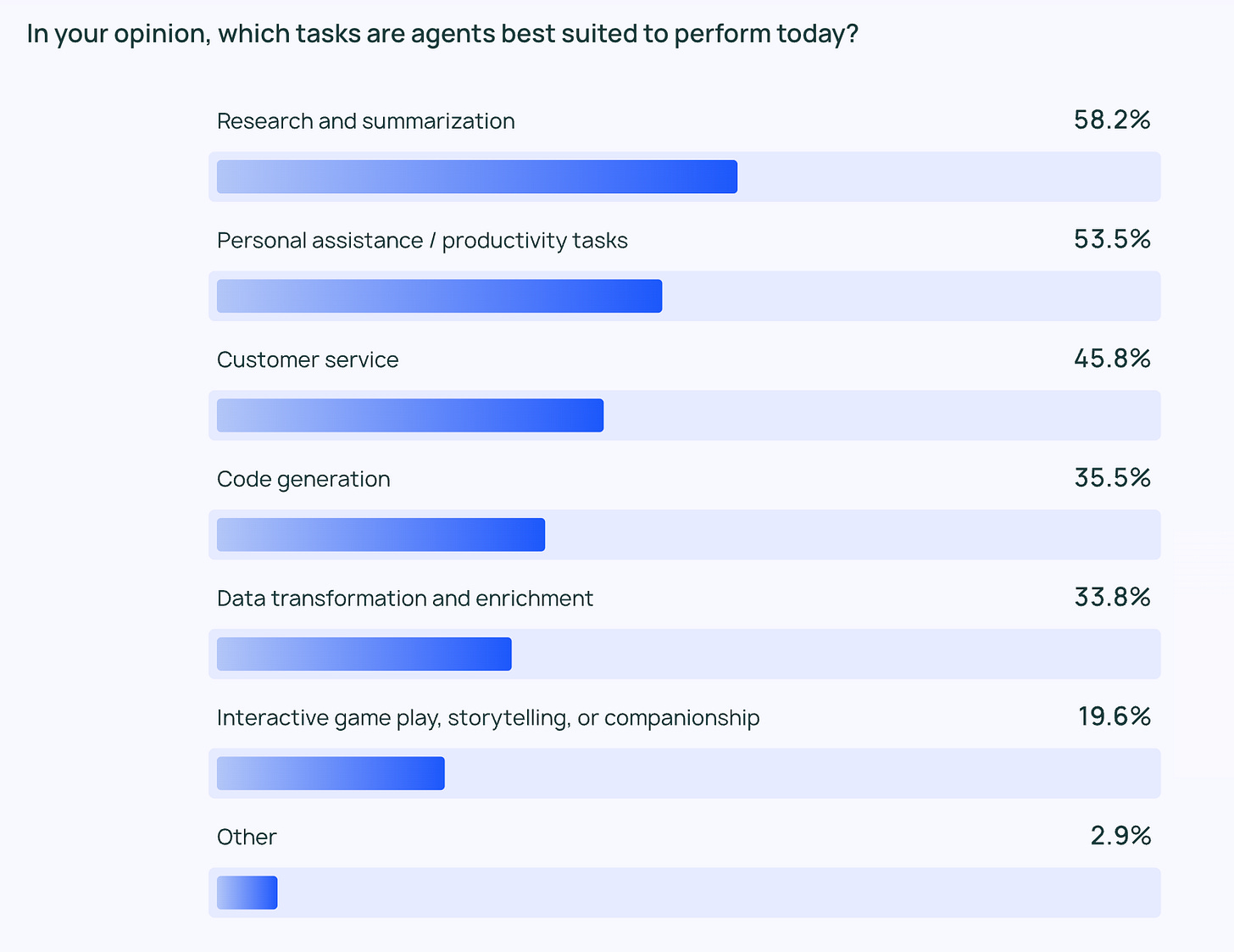Select the 45.8% percentage text

[x=1112, y=359]
